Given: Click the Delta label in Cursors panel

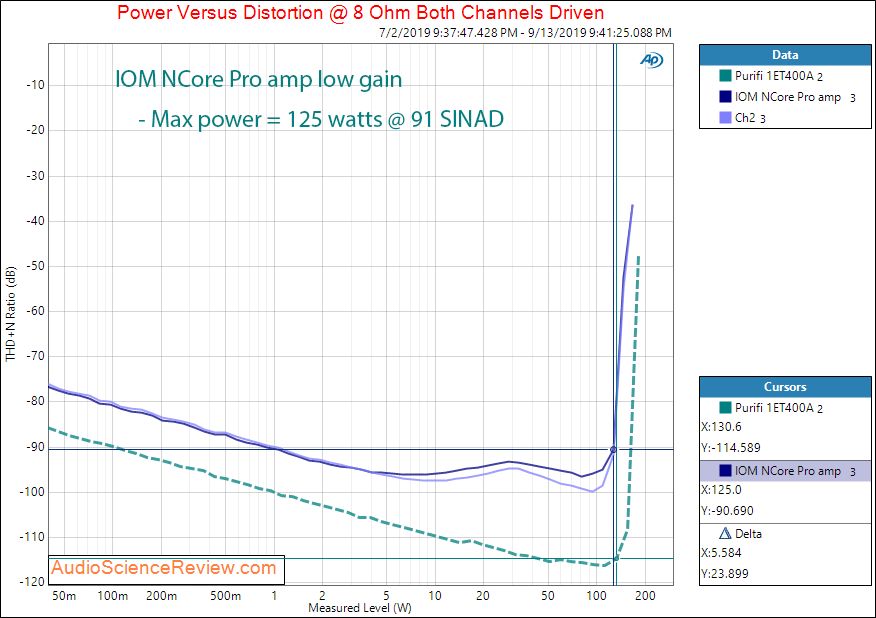Looking at the screenshot, I should (748, 534).
